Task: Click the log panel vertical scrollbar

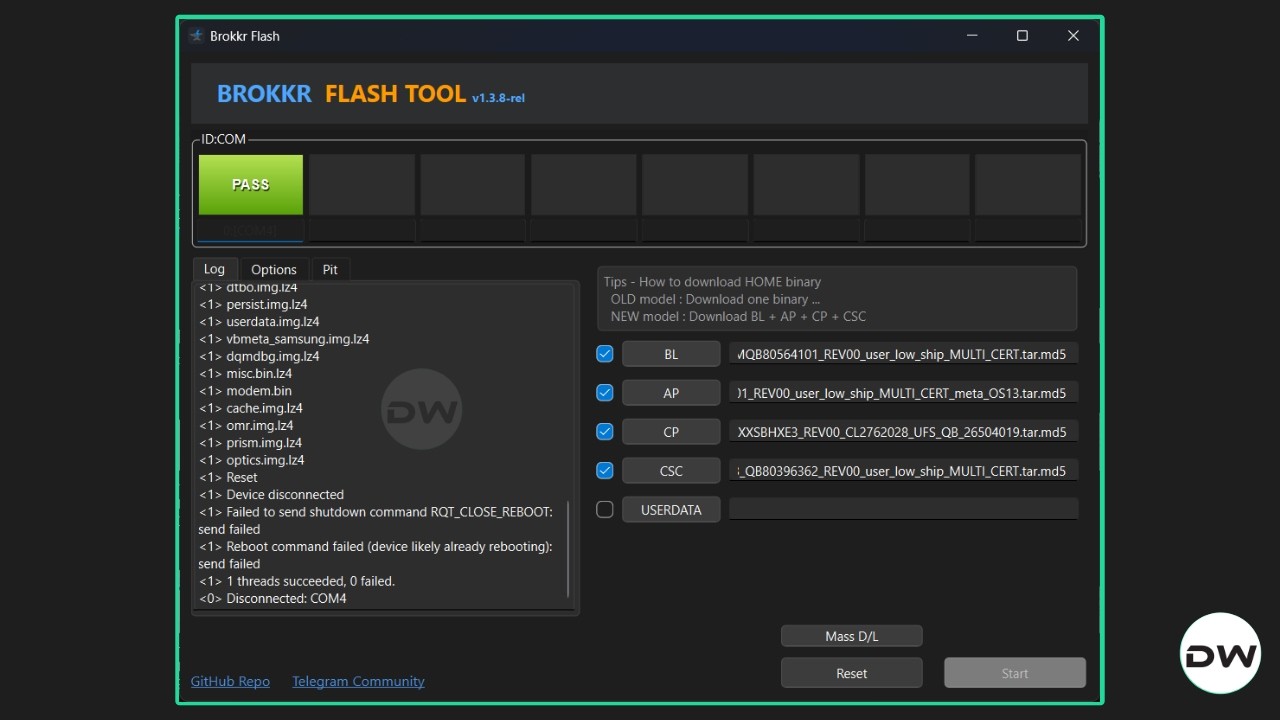Action: click(568, 549)
